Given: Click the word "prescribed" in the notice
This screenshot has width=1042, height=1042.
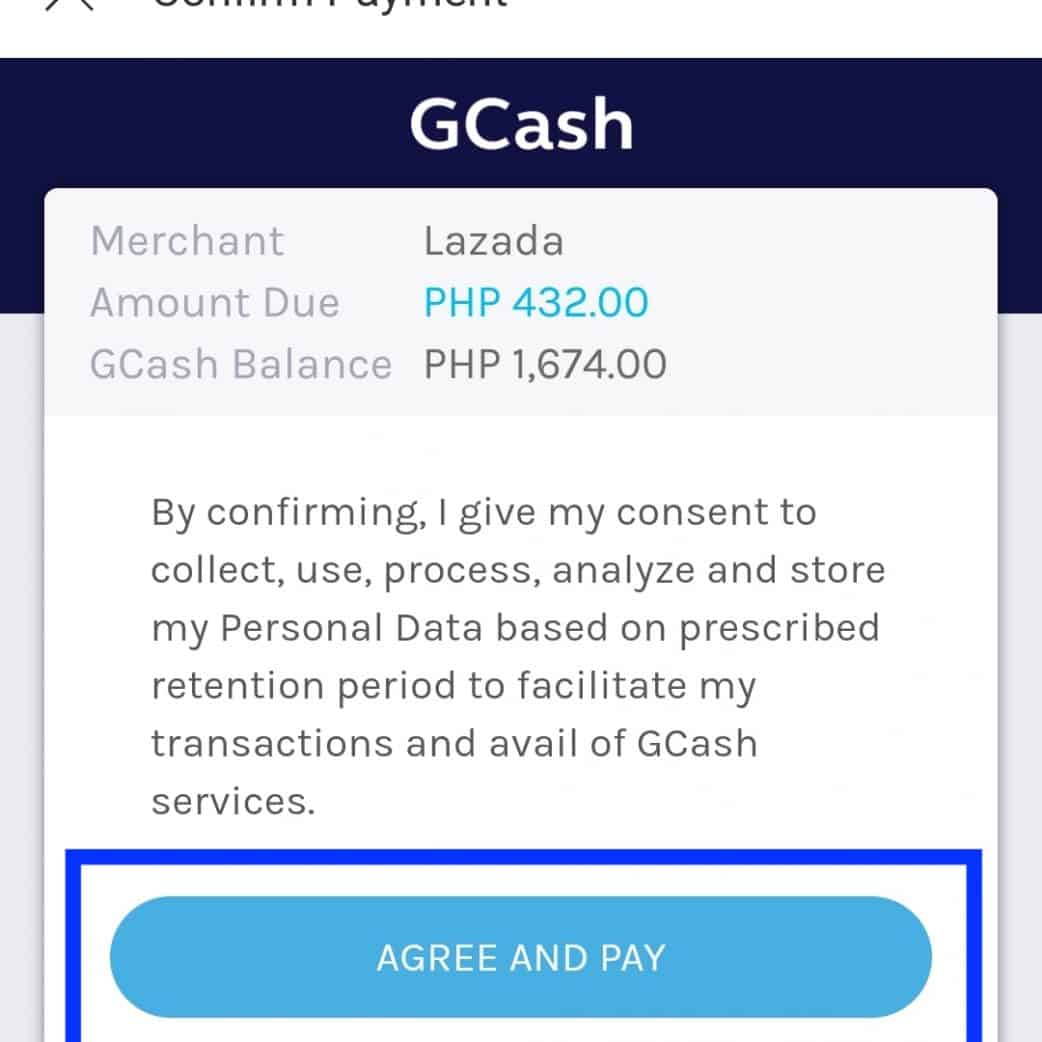Looking at the screenshot, I should click(x=782, y=629).
